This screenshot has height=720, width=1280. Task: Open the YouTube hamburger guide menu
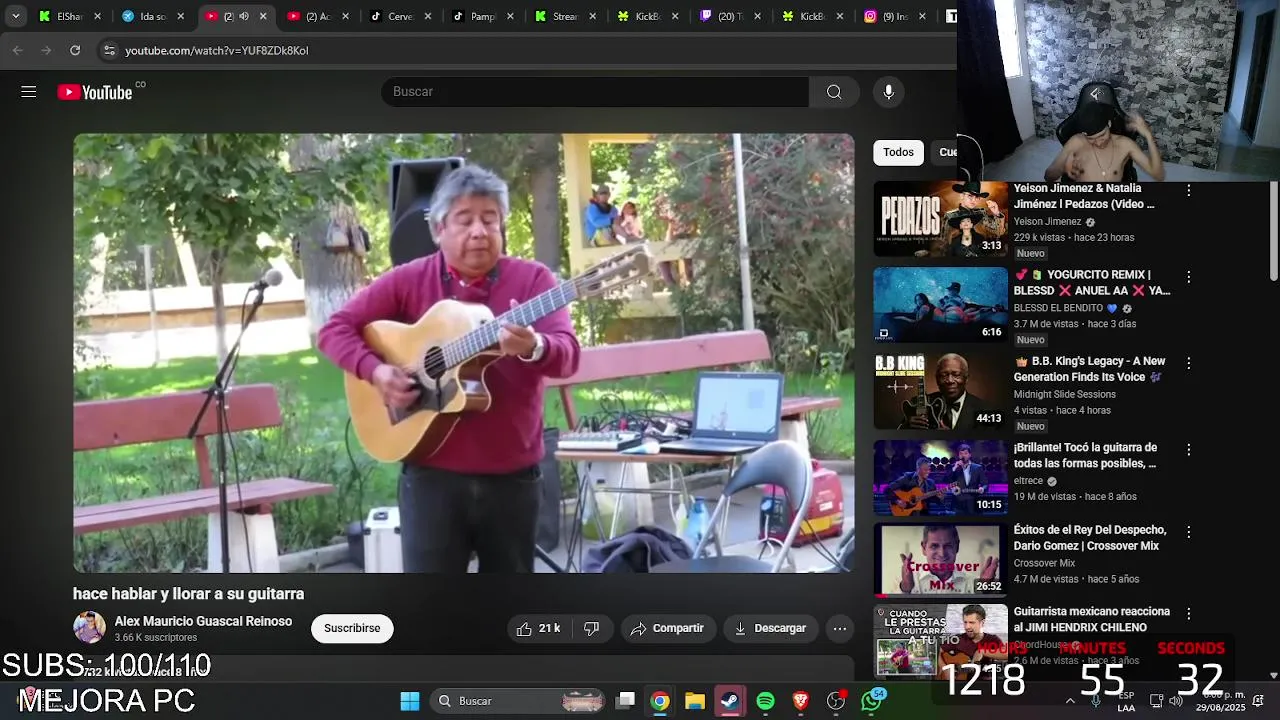pos(28,92)
